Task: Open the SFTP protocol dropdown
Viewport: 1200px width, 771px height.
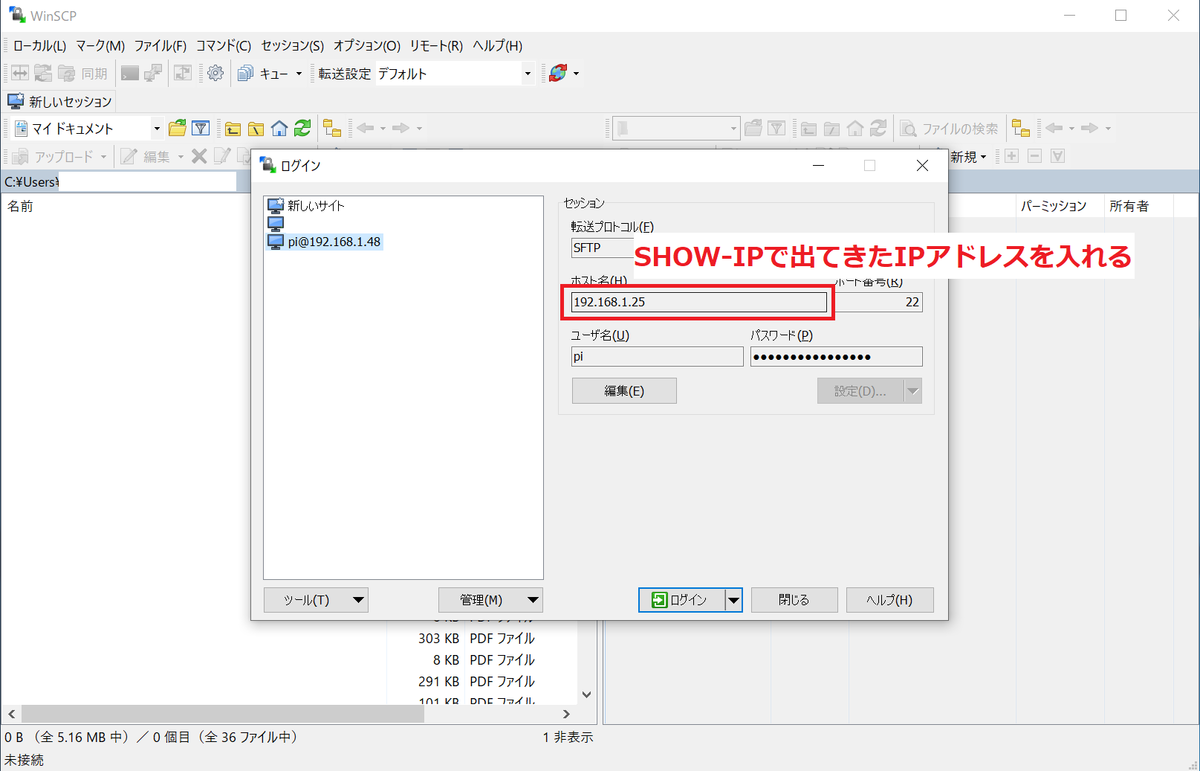Action: pyautogui.click(x=602, y=248)
